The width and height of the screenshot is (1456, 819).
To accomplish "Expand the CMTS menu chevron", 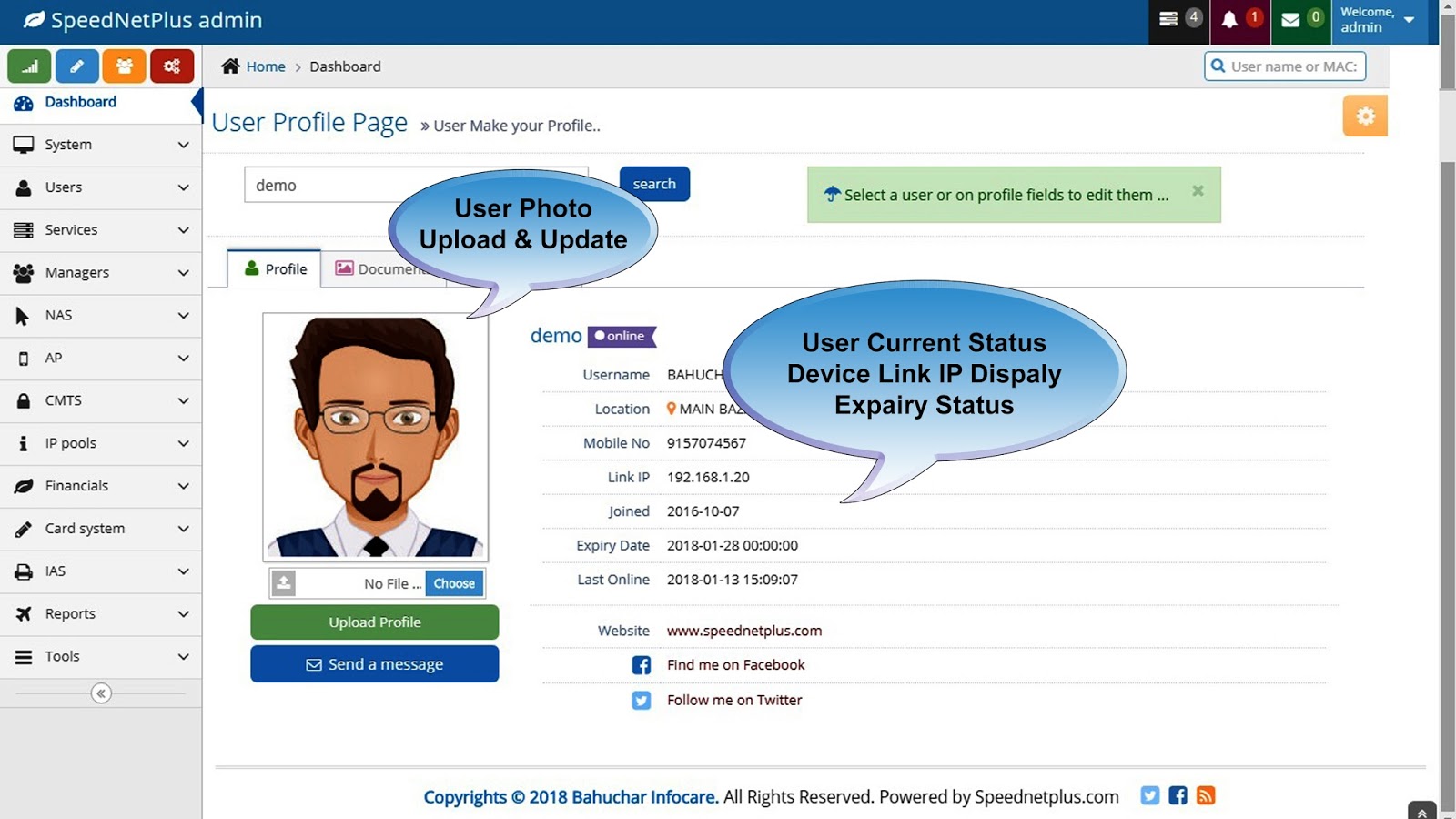I will 183,400.
